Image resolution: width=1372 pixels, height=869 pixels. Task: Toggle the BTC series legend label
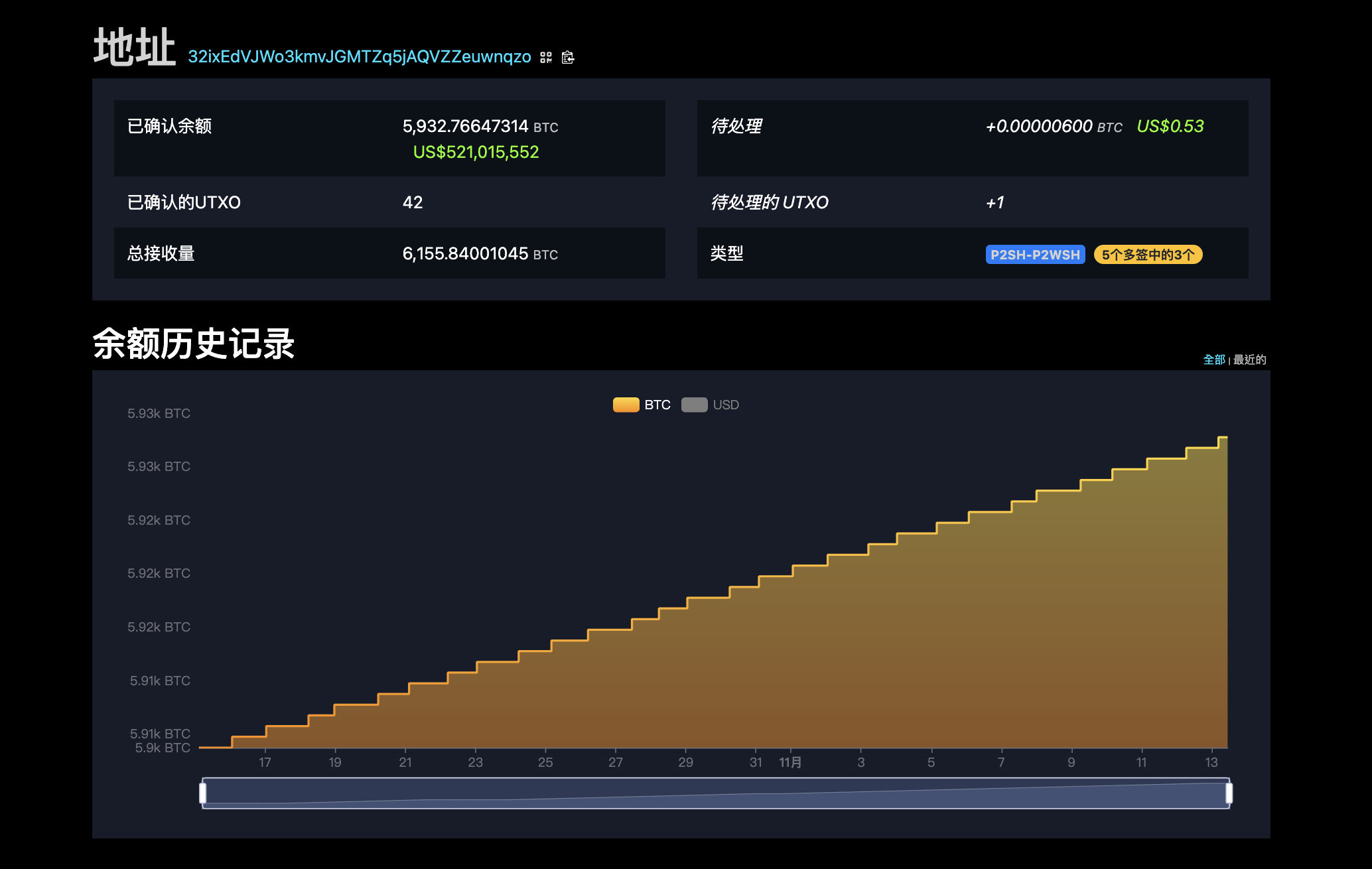(657, 405)
